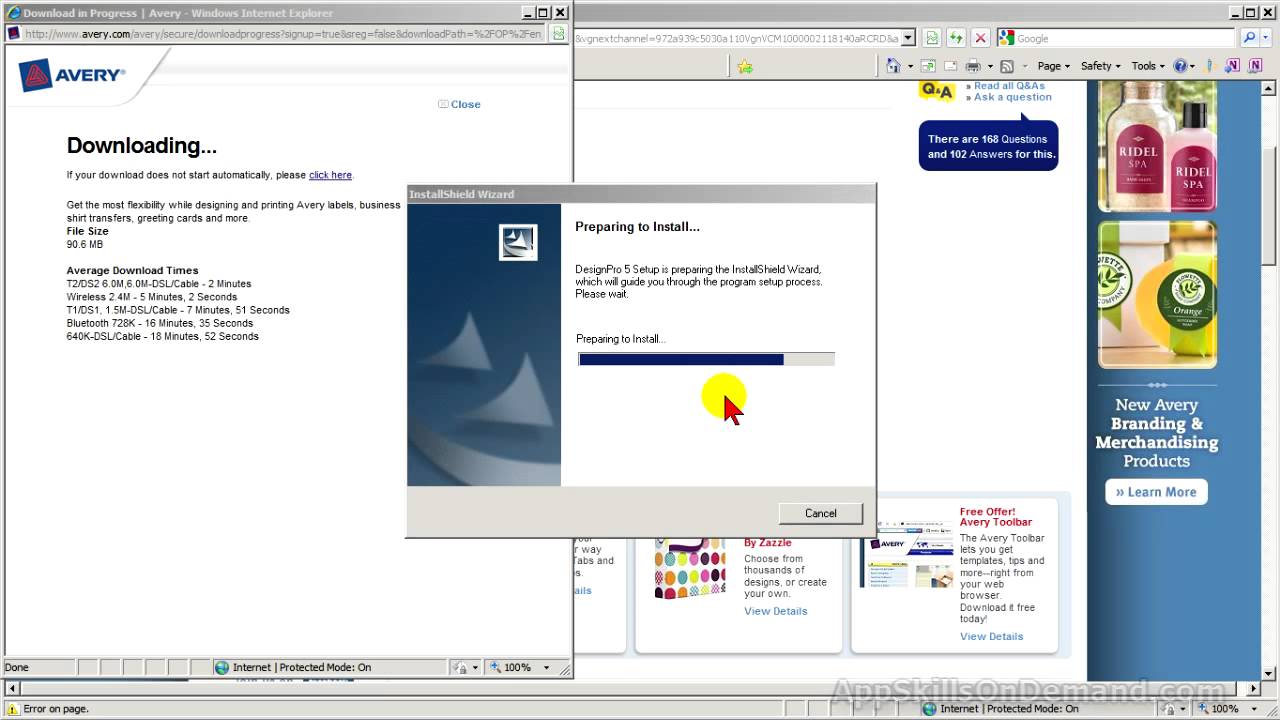The width and height of the screenshot is (1280, 720).
Task: Click main browser security lock status icon
Action: pyautogui.click(x=1167, y=709)
